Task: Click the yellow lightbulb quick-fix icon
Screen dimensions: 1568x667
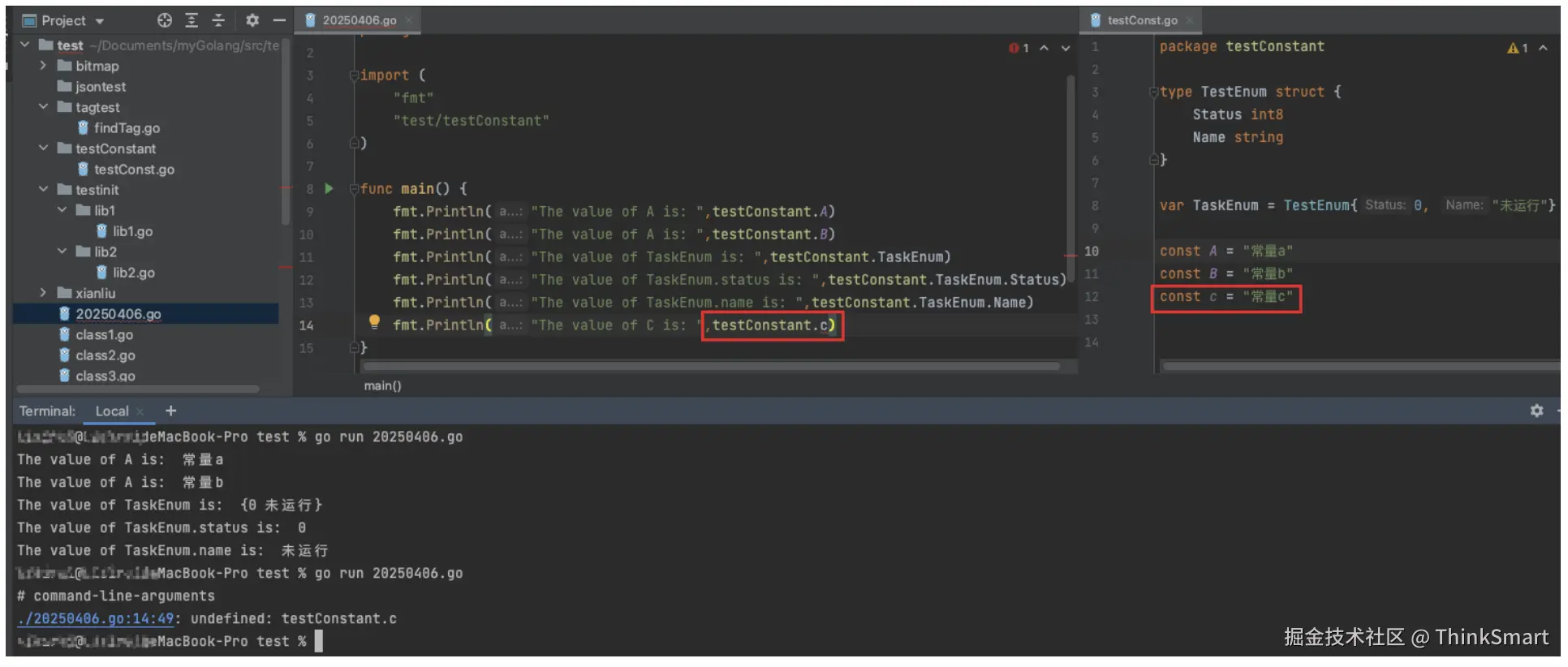Action: point(374,322)
